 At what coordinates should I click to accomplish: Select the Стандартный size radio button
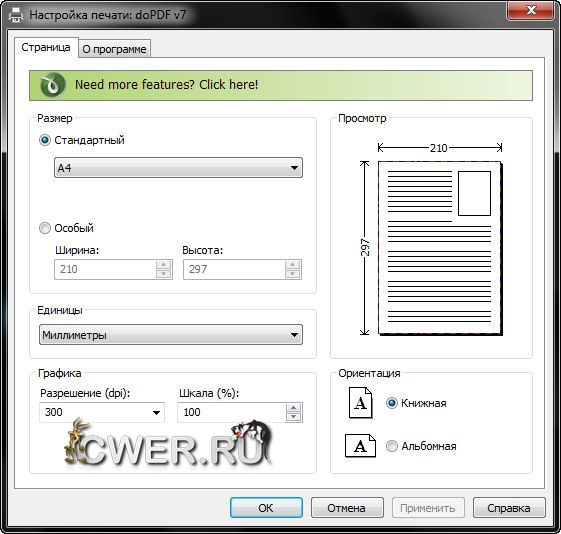tap(45, 140)
